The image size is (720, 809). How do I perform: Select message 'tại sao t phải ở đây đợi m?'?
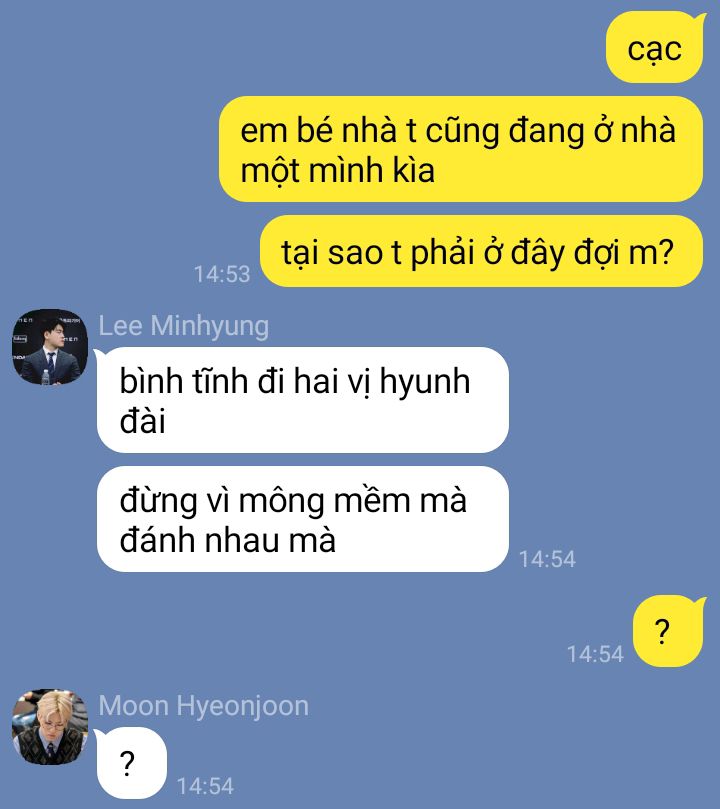pyautogui.click(x=481, y=251)
